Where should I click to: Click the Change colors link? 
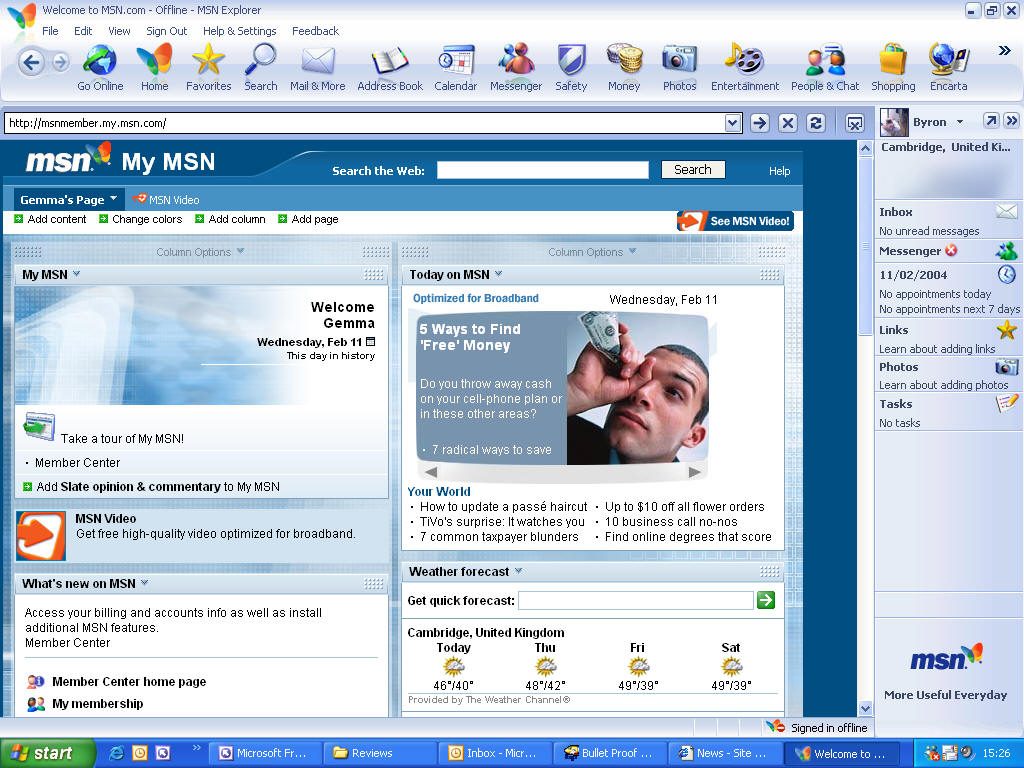(140, 219)
